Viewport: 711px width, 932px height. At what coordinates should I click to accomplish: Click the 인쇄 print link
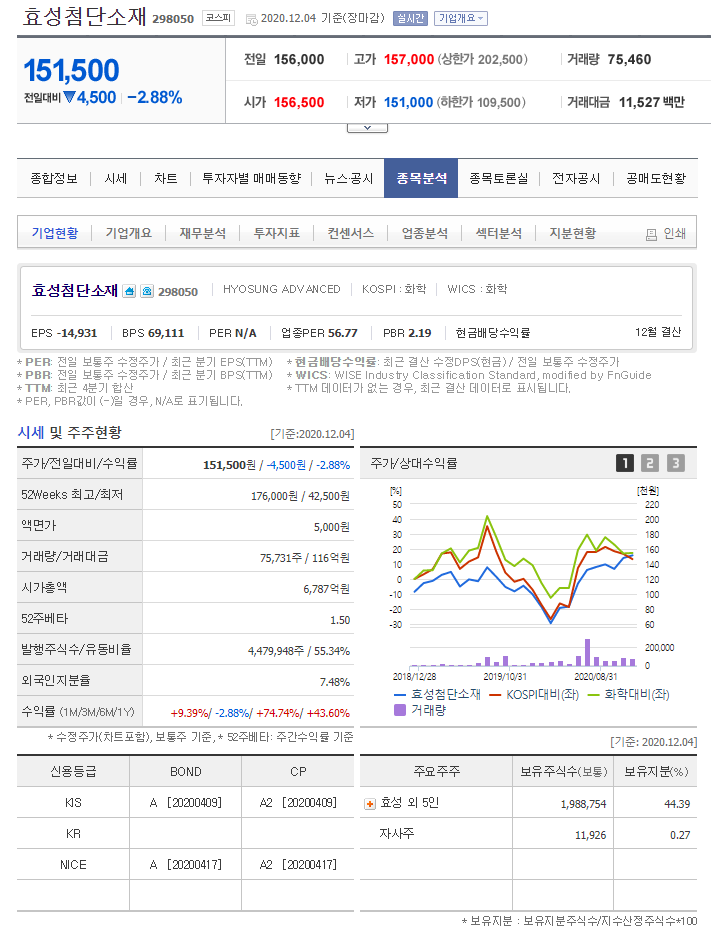[x=674, y=234]
